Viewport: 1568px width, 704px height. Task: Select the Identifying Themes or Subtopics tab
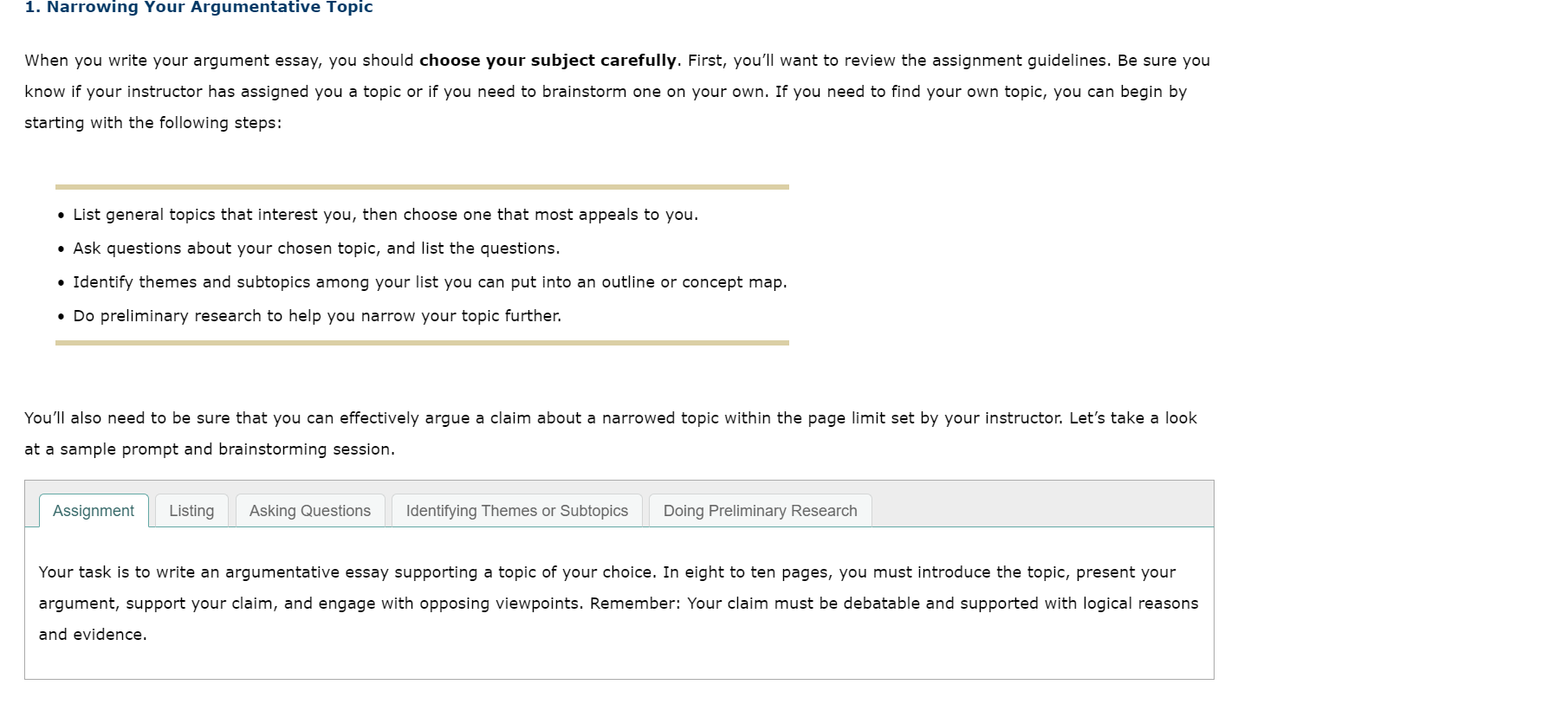516,510
